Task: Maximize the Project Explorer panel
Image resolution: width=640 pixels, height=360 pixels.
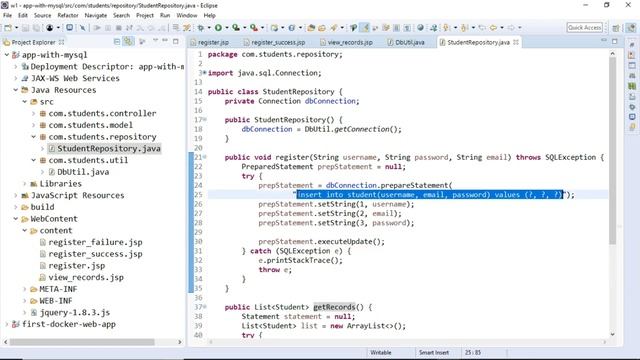Action: [176, 41]
